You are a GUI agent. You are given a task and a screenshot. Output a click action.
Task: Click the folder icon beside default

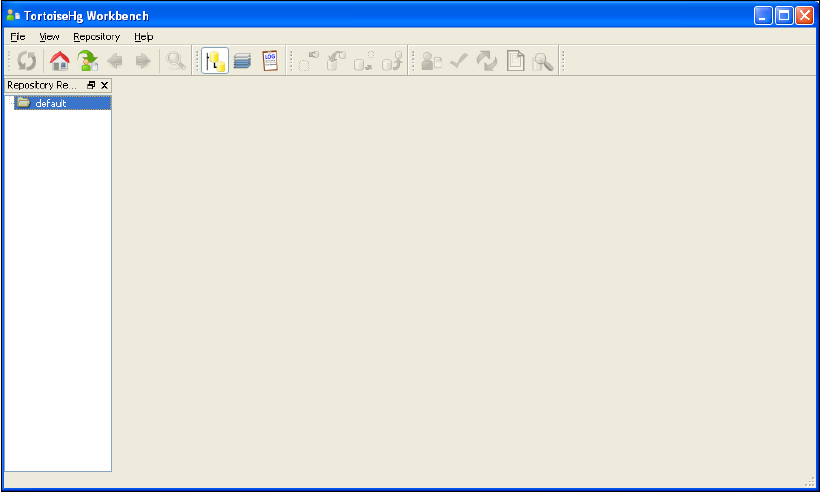23,103
